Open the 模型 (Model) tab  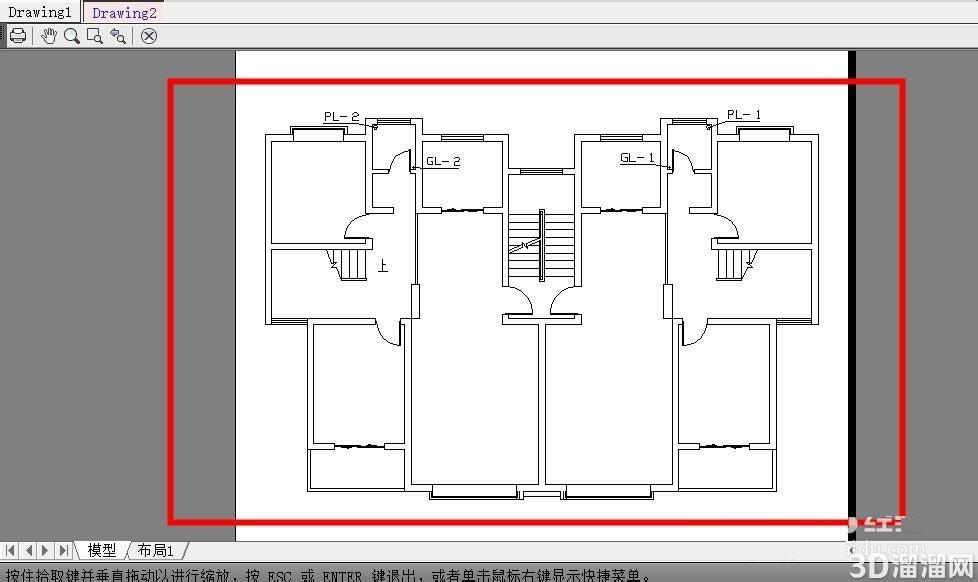tap(102, 550)
